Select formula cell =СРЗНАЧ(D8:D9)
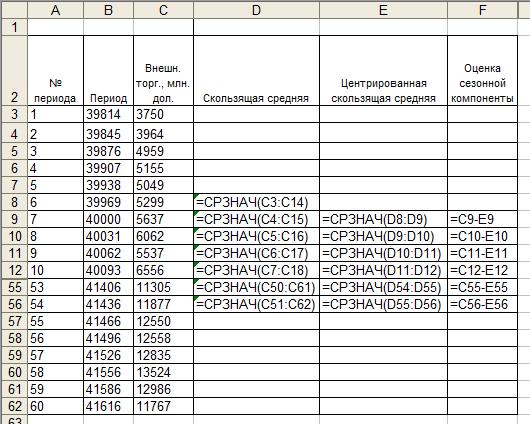 pos(383,219)
